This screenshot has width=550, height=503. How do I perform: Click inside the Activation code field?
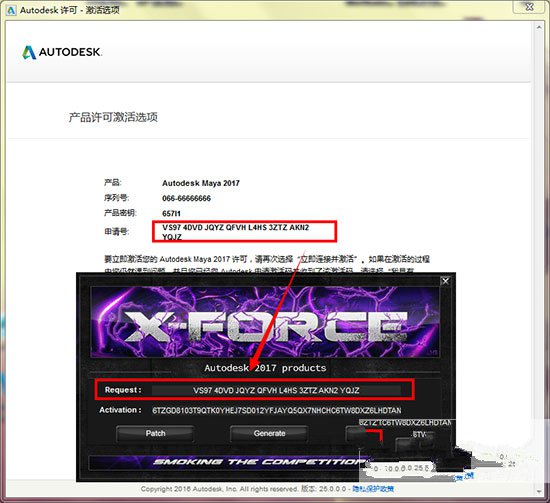pyautogui.click(x=277, y=410)
